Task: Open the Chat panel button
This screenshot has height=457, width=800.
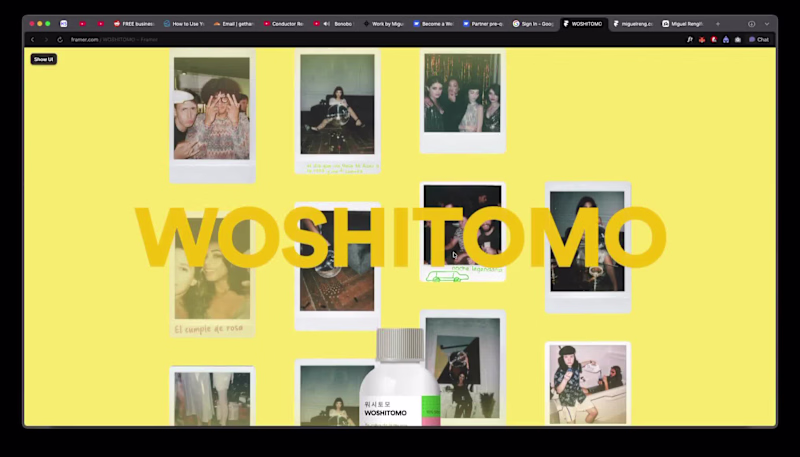Action: pos(759,39)
